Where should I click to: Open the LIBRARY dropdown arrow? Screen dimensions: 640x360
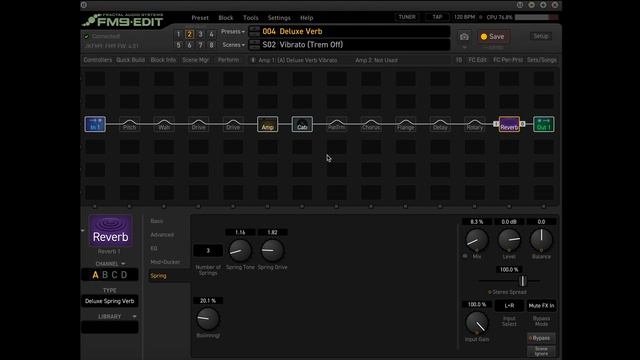[134, 316]
